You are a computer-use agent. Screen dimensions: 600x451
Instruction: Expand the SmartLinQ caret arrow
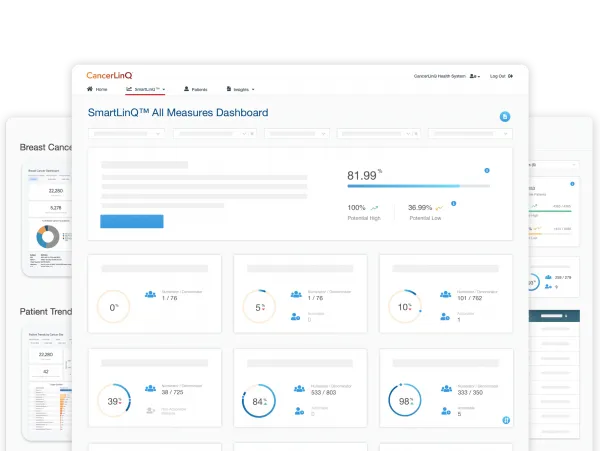point(164,90)
